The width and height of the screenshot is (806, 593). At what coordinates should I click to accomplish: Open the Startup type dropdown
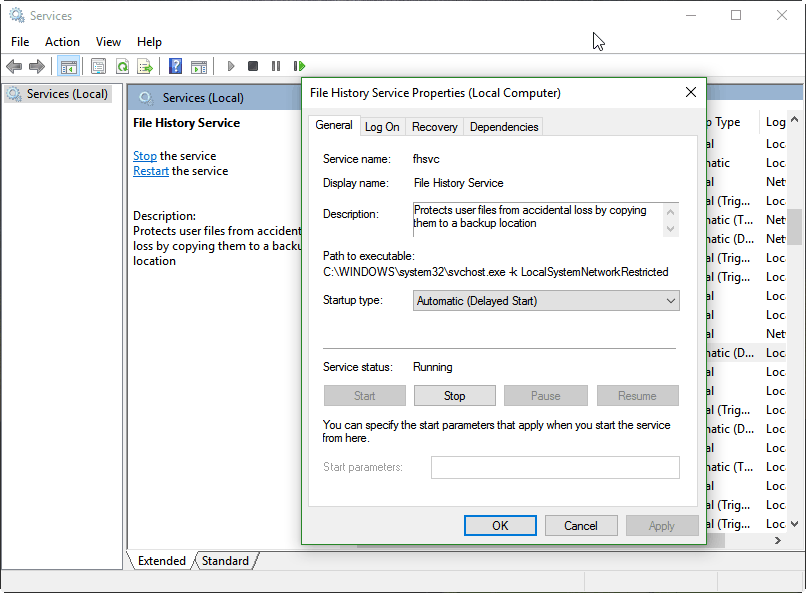[546, 301]
